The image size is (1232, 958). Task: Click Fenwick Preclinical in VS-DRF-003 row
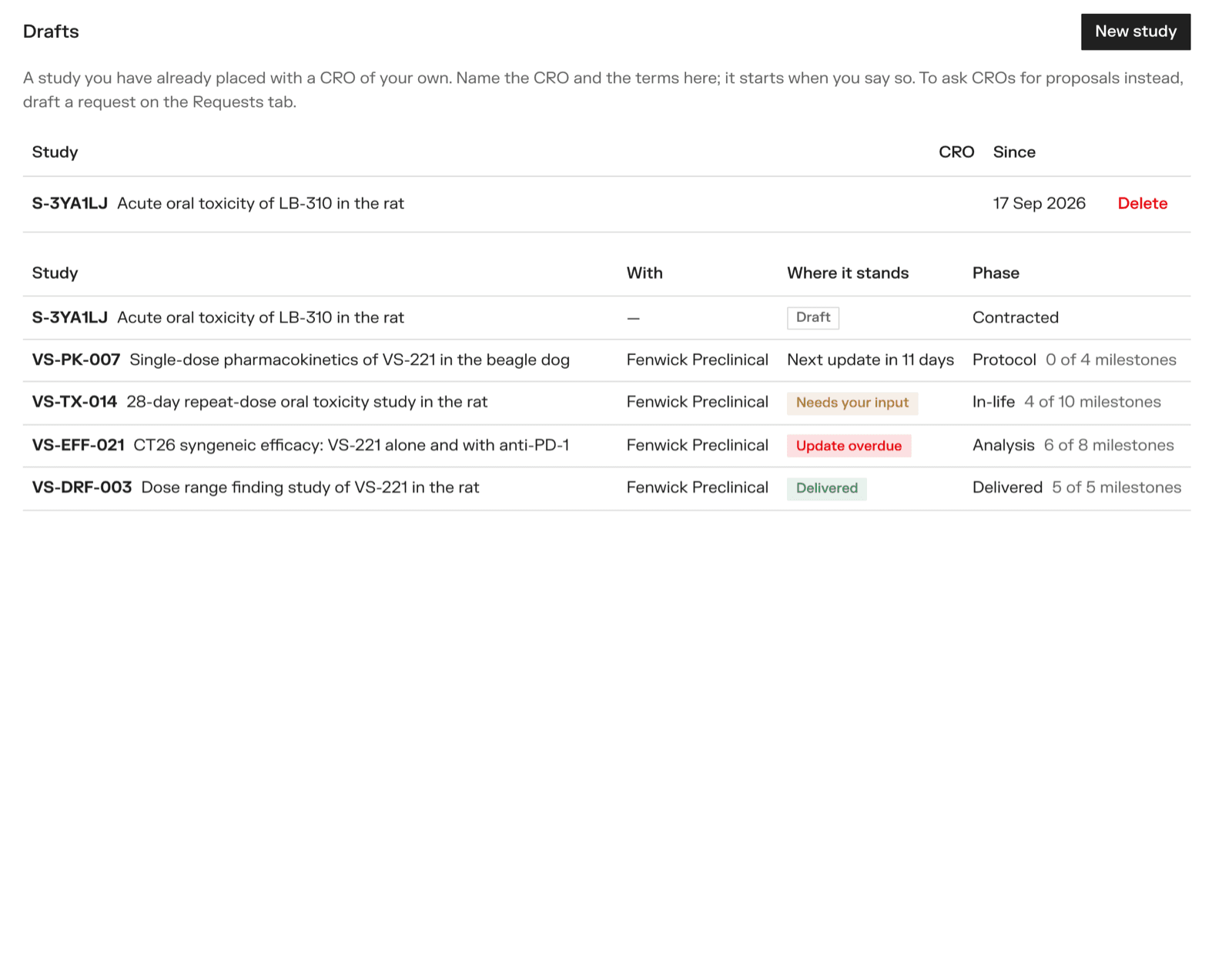(697, 487)
